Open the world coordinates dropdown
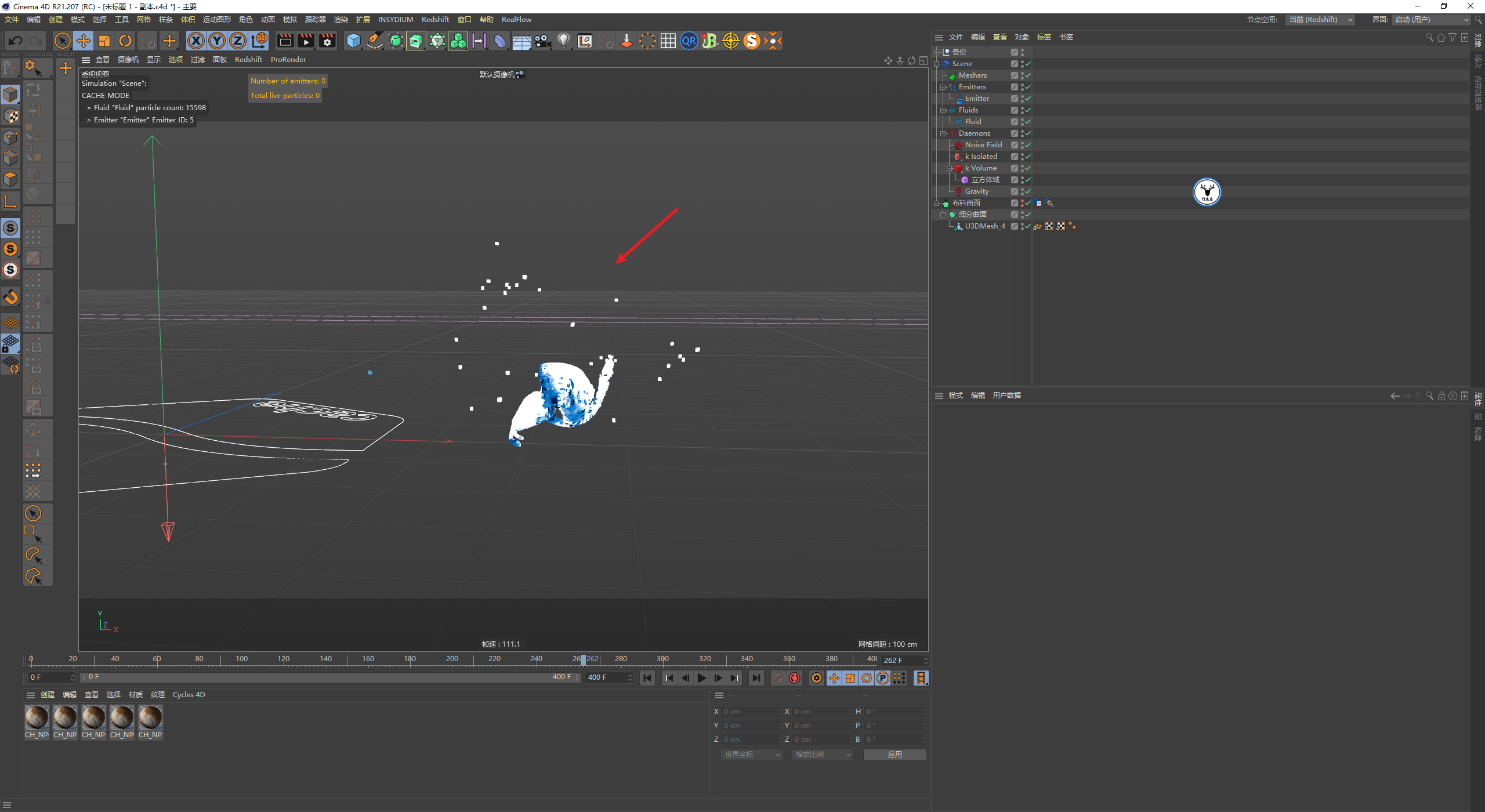This screenshot has width=1485, height=812. 752,755
